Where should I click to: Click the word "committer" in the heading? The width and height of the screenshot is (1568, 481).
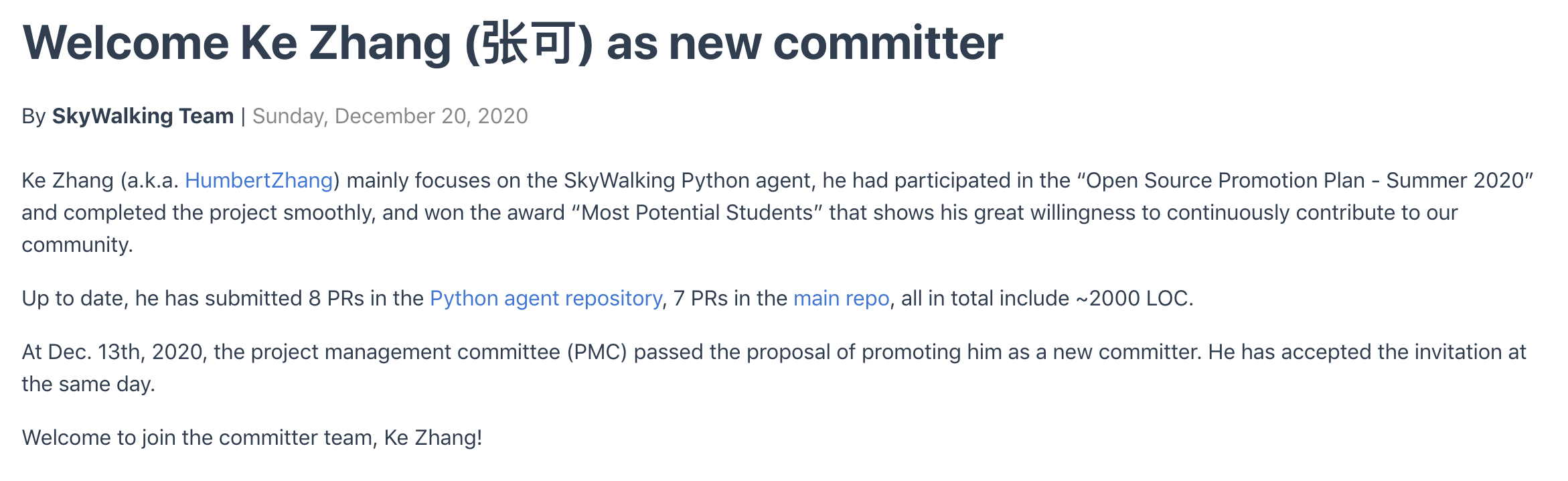pos(888,44)
